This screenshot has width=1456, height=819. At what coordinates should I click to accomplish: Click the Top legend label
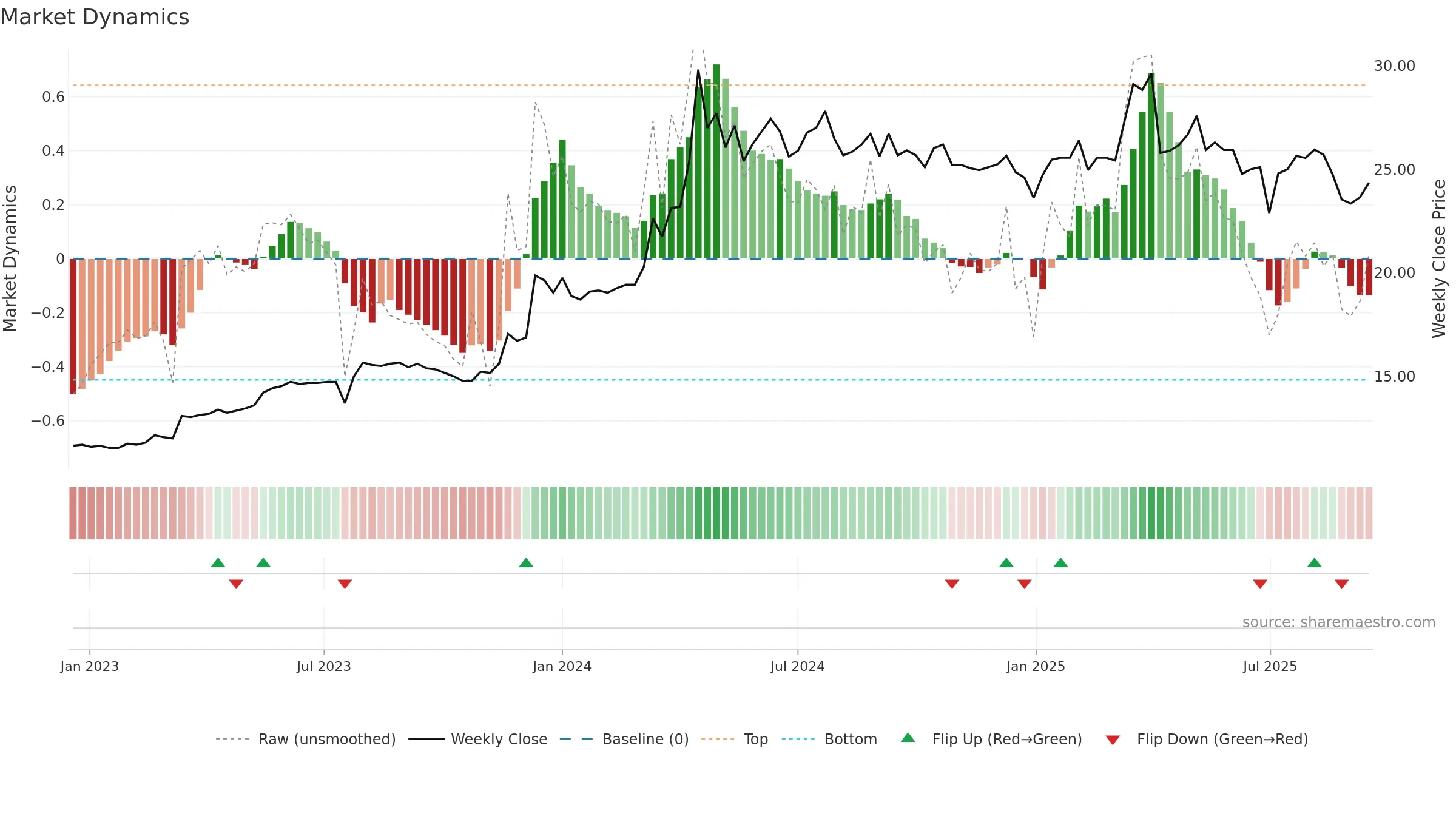click(x=756, y=739)
